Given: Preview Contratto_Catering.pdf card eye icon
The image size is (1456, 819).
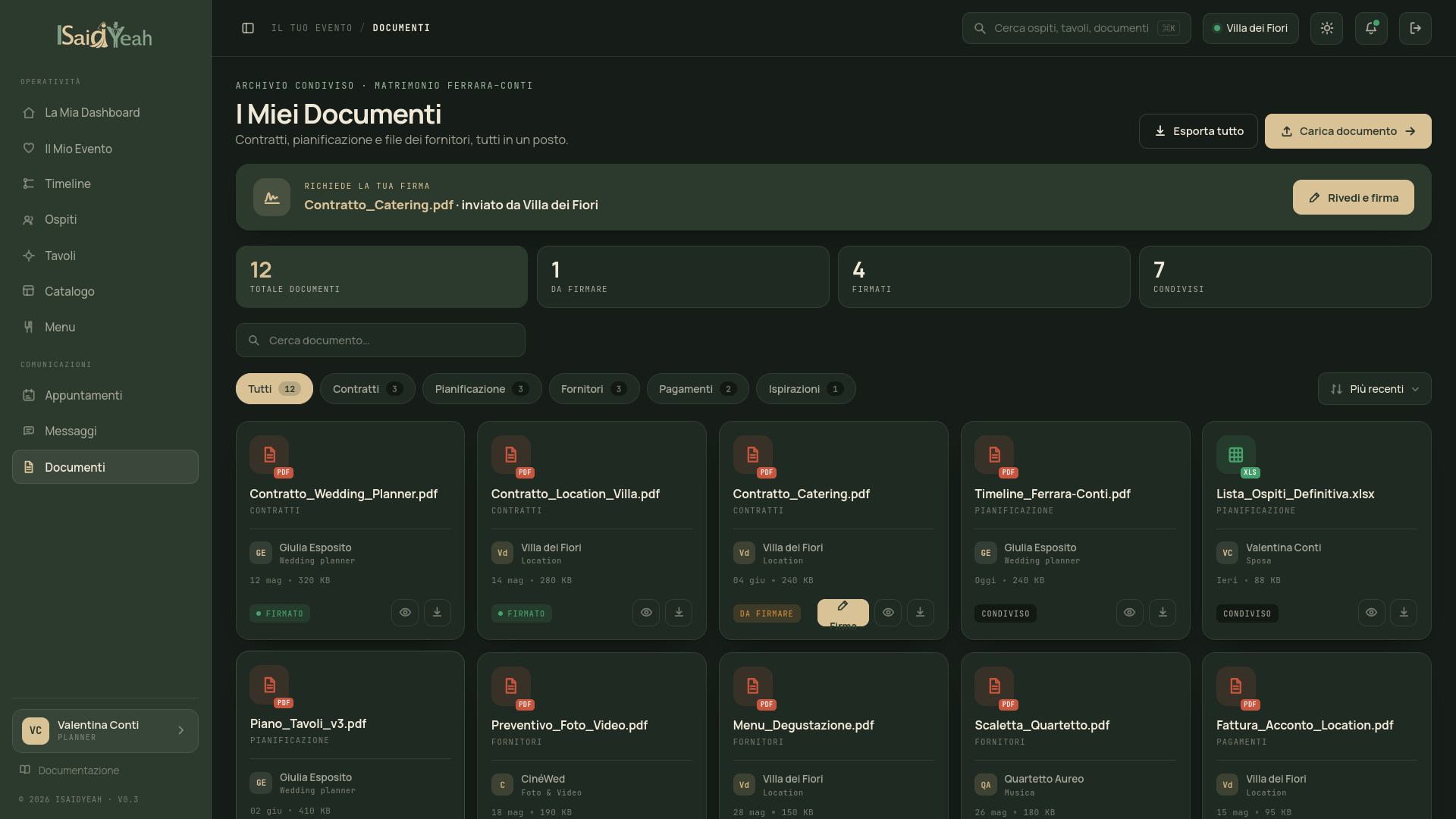Looking at the screenshot, I should (x=888, y=613).
